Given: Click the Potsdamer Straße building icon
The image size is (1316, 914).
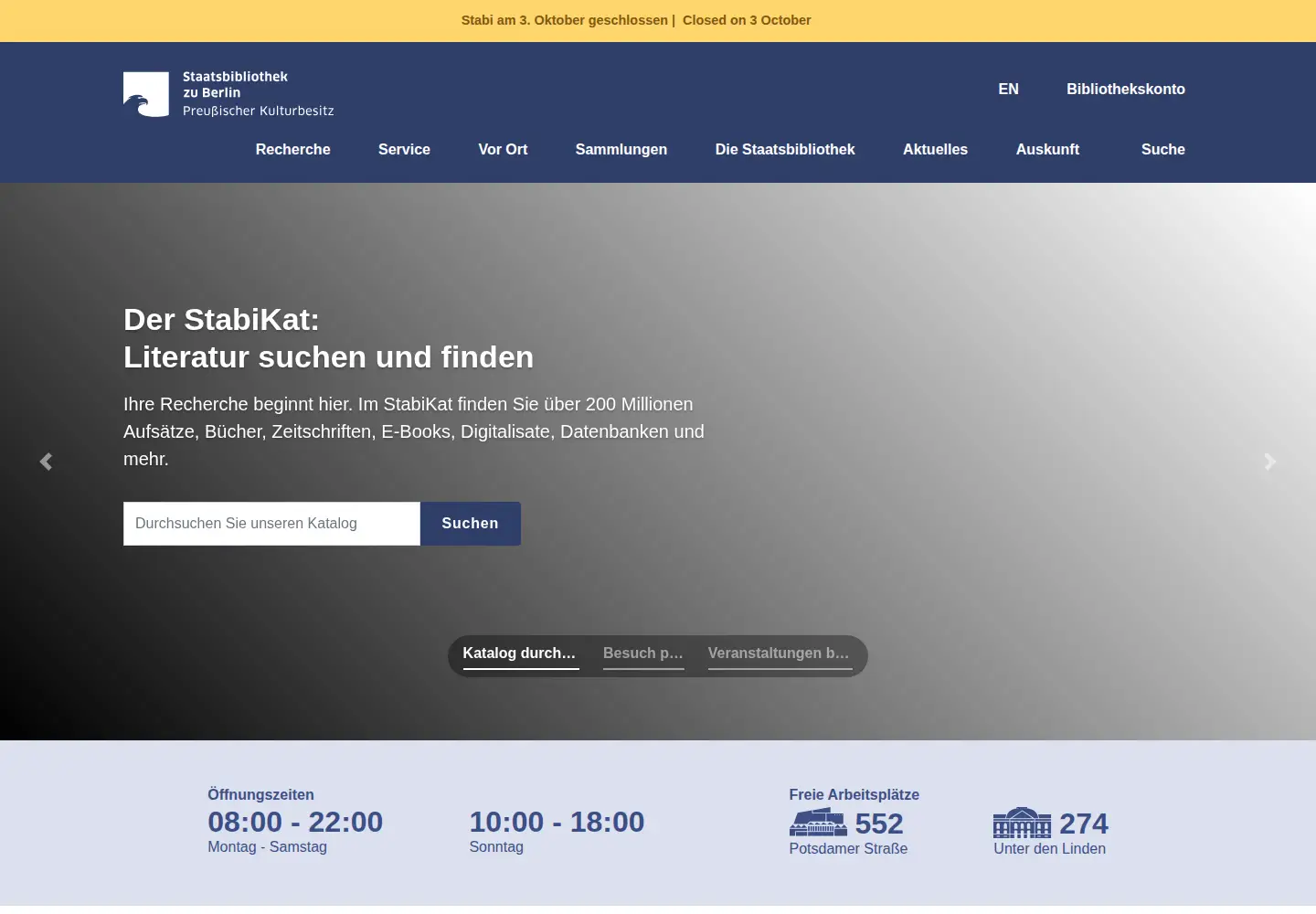Looking at the screenshot, I should (818, 823).
